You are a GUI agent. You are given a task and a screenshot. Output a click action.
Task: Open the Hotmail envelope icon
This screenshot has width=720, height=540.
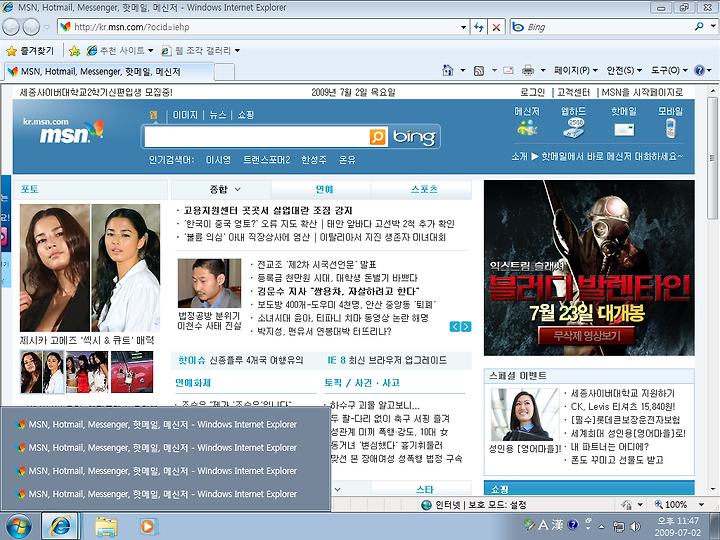click(x=624, y=130)
